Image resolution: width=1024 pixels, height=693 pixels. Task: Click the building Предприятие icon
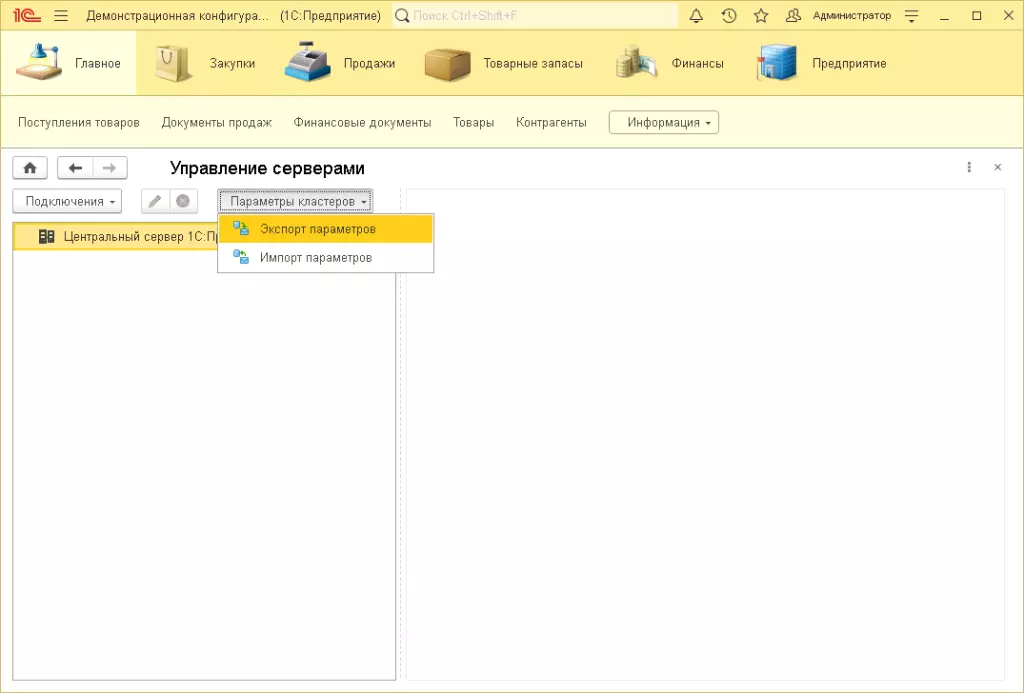coord(776,63)
